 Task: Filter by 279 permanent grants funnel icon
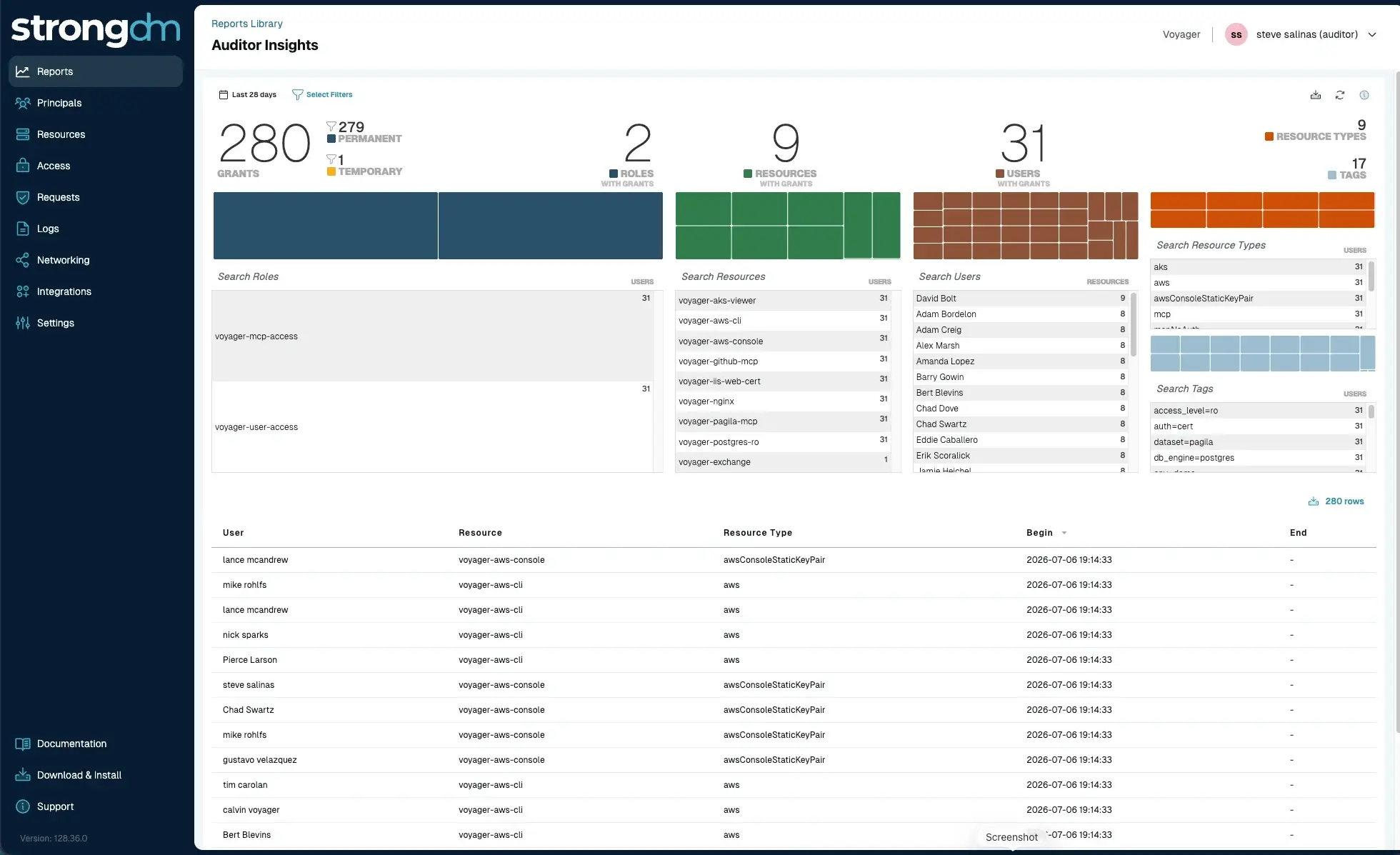(x=331, y=126)
